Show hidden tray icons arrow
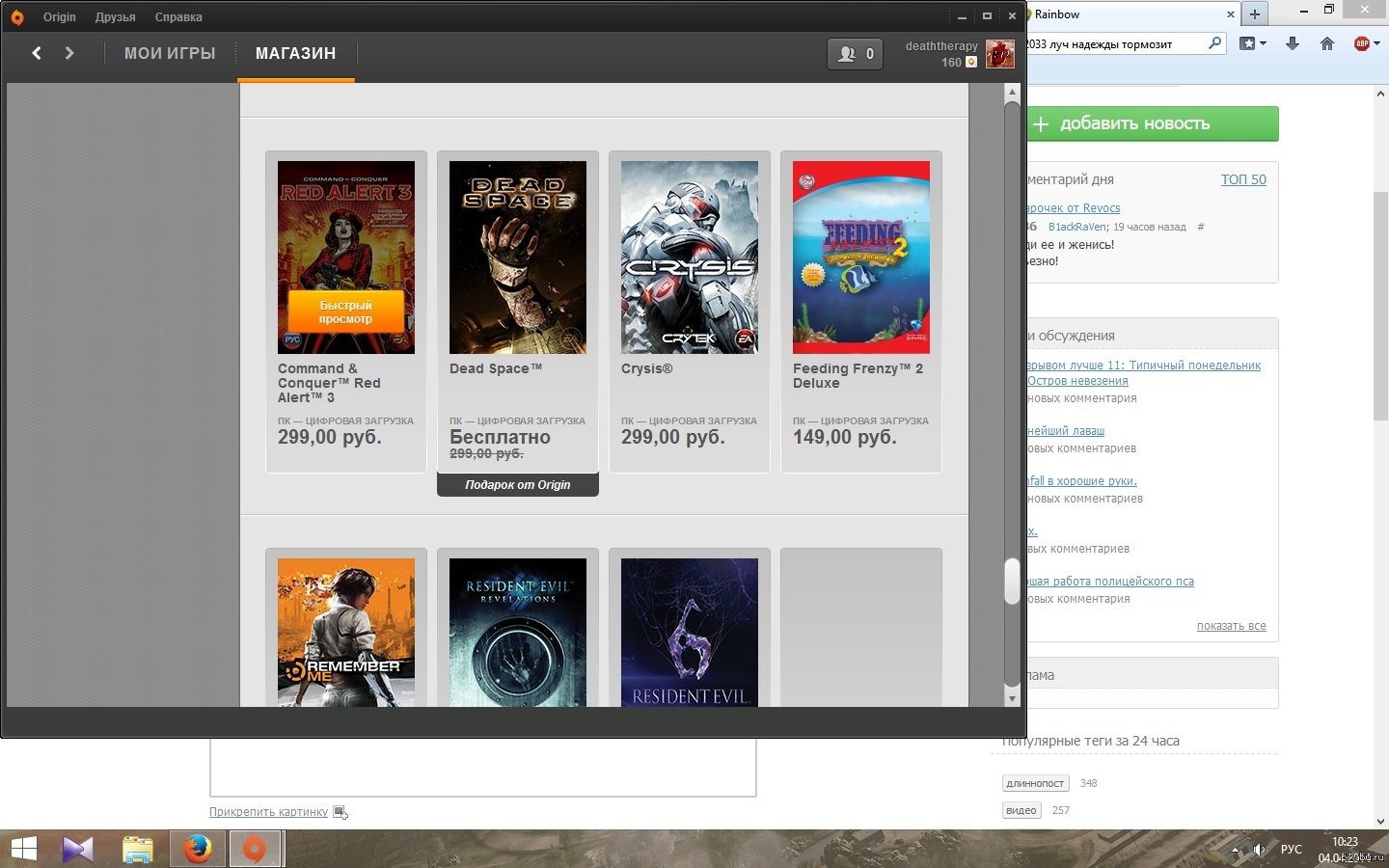The image size is (1389, 868). click(1235, 850)
